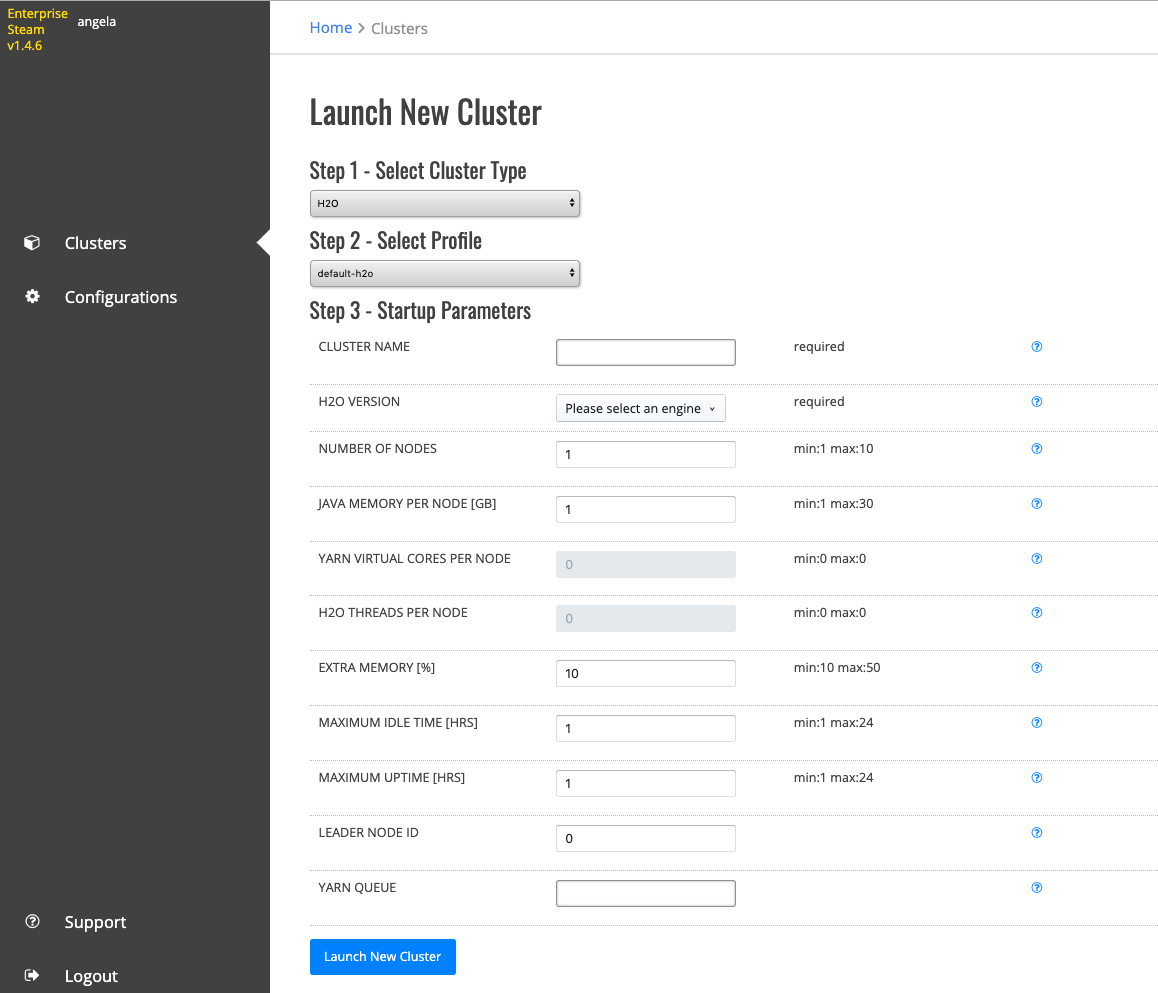Viewport: 1158px width, 993px height.
Task: Click the CLUSTER NAME label
Action: coord(364,347)
